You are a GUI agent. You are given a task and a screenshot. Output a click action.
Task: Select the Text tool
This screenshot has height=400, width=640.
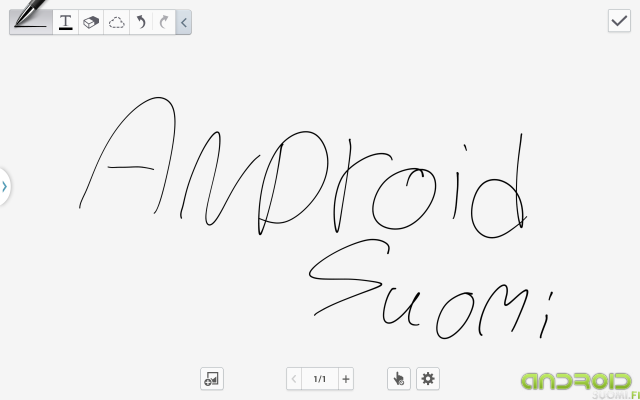[65, 22]
